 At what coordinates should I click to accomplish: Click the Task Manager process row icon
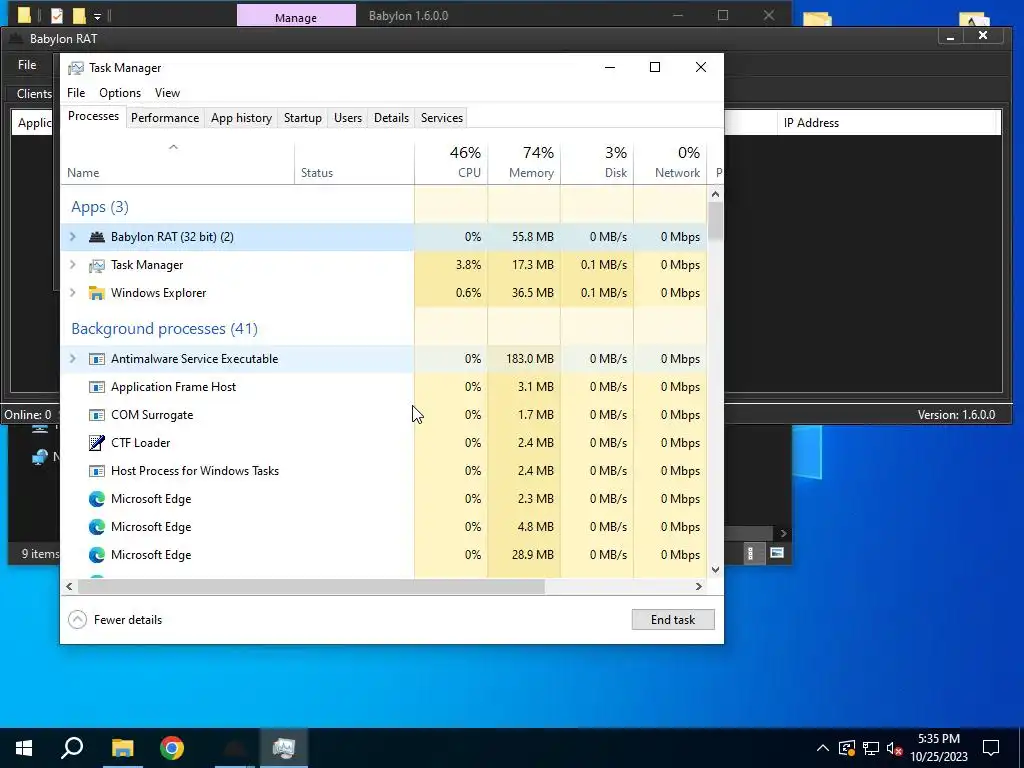pos(97,265)
